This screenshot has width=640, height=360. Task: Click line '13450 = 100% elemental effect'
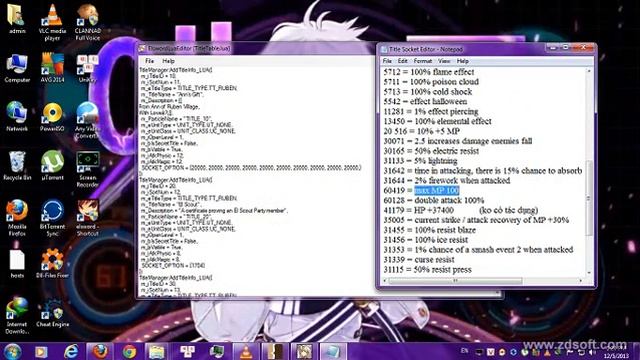pos(437,121)
